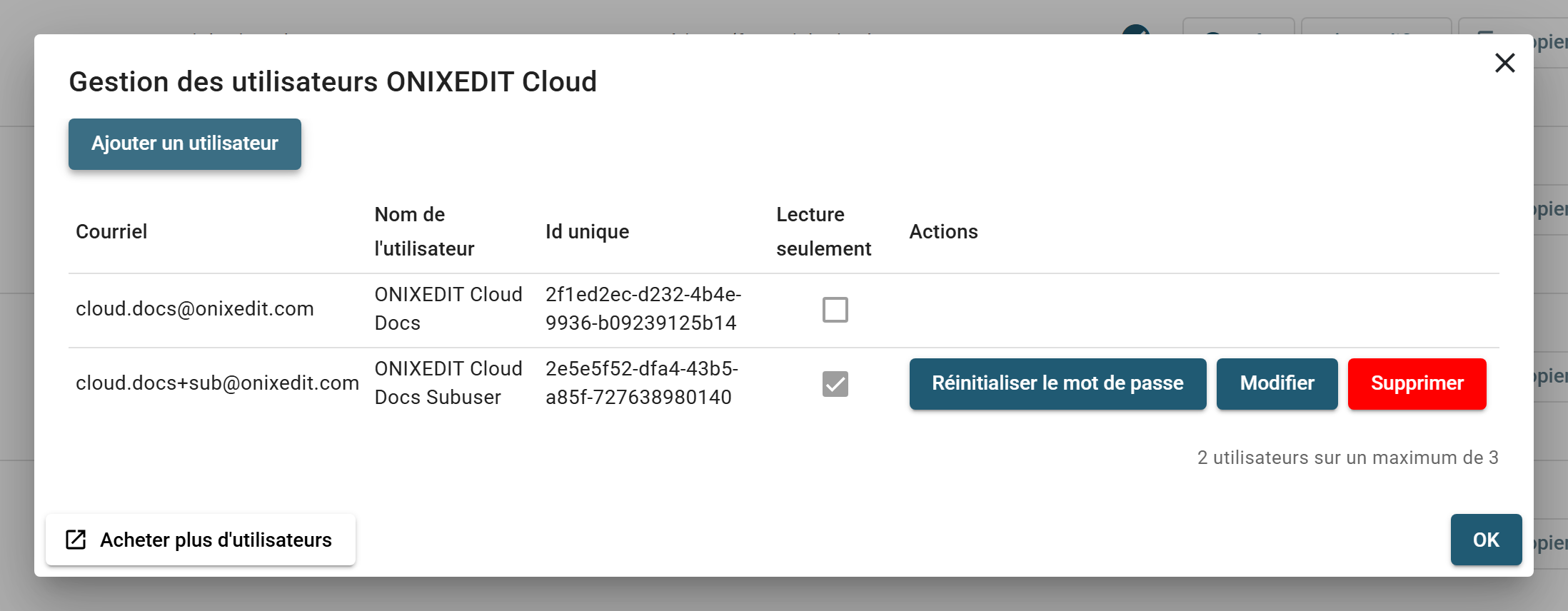
Task: Click the red Supprimer button
Action: pyautogui.click(x=1417, y=383)
